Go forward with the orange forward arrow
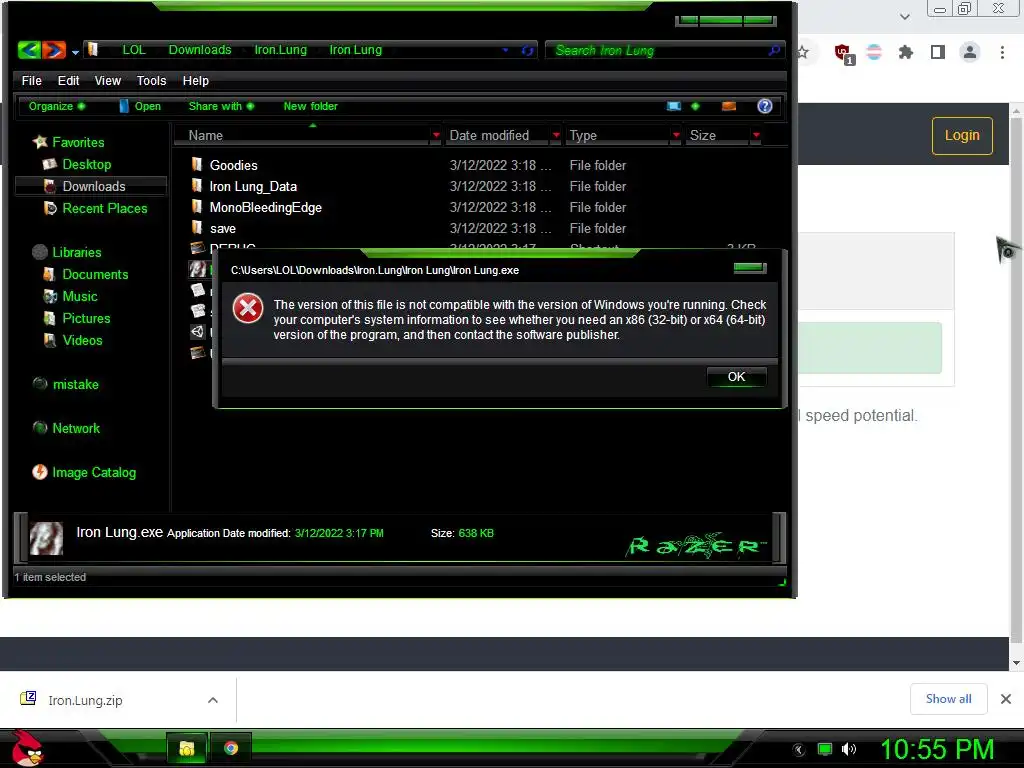The image size is (1024, 768). (x=54, y=50)
